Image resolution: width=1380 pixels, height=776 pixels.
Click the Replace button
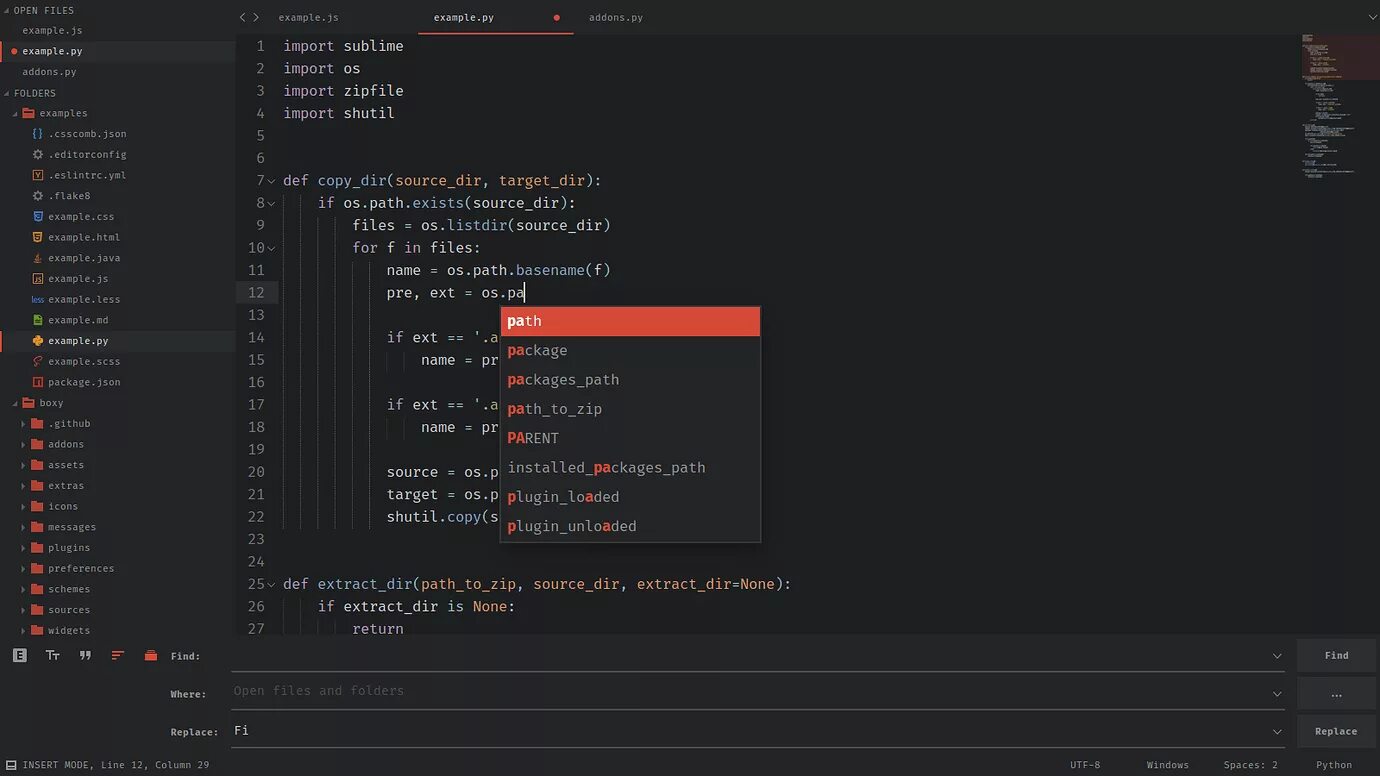(1337, 731)
